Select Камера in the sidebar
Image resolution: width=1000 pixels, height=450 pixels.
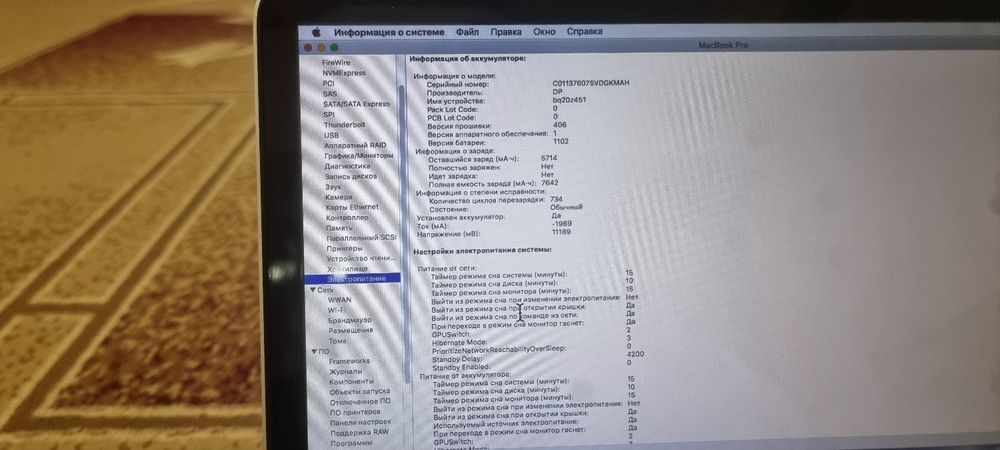point(339,197)
